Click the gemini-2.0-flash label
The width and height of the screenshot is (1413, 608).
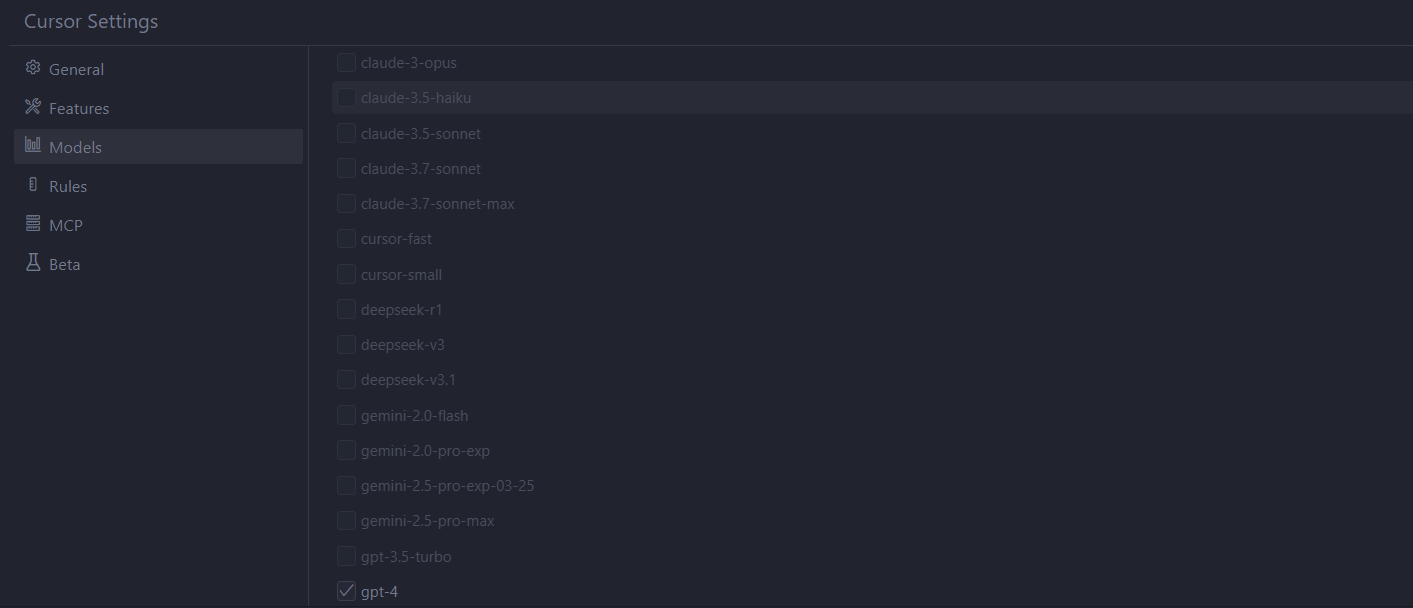point(415,415)
